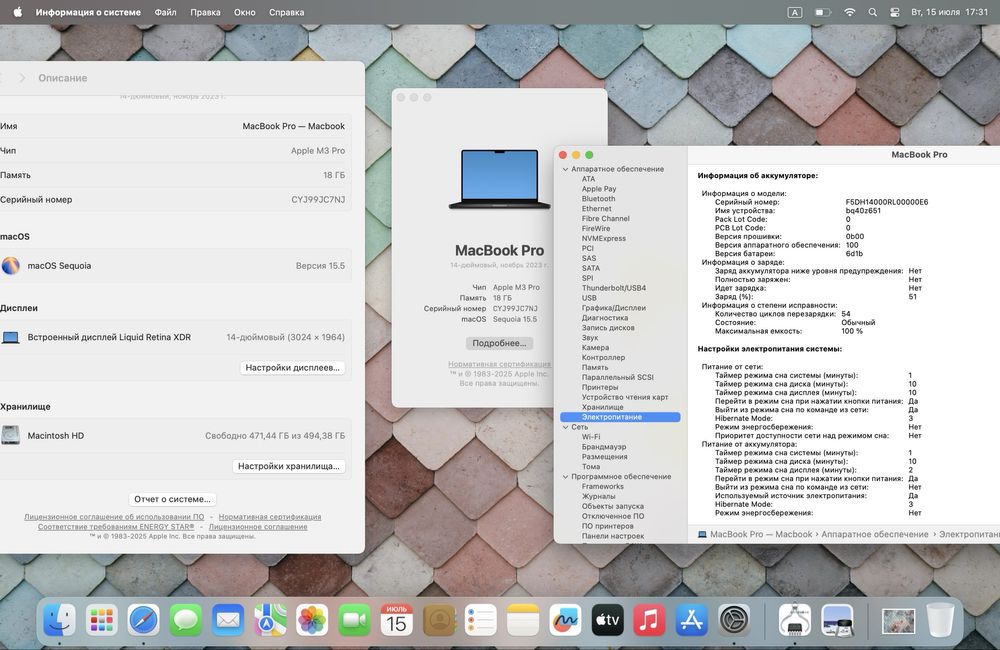Viewport: 1000px width, 650px height.
Task: Open Notes in the Dock
Action: [x=523, y=619]
